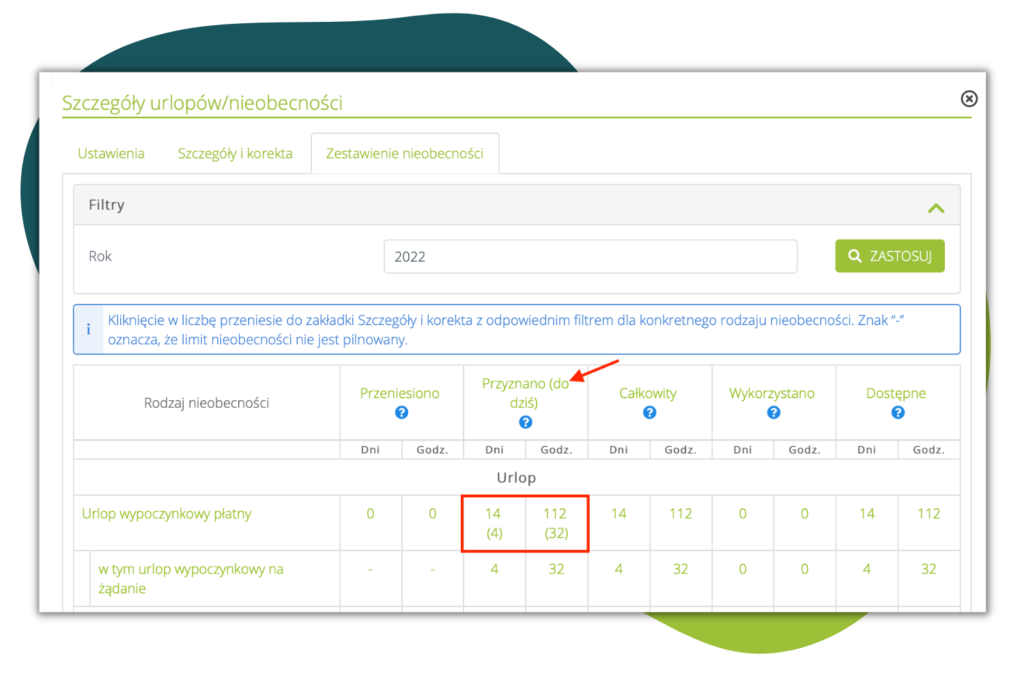Switch to Szczegóły i korekta tab
The width and height of the screenshot is (1024, 683).
pos(235,154)
